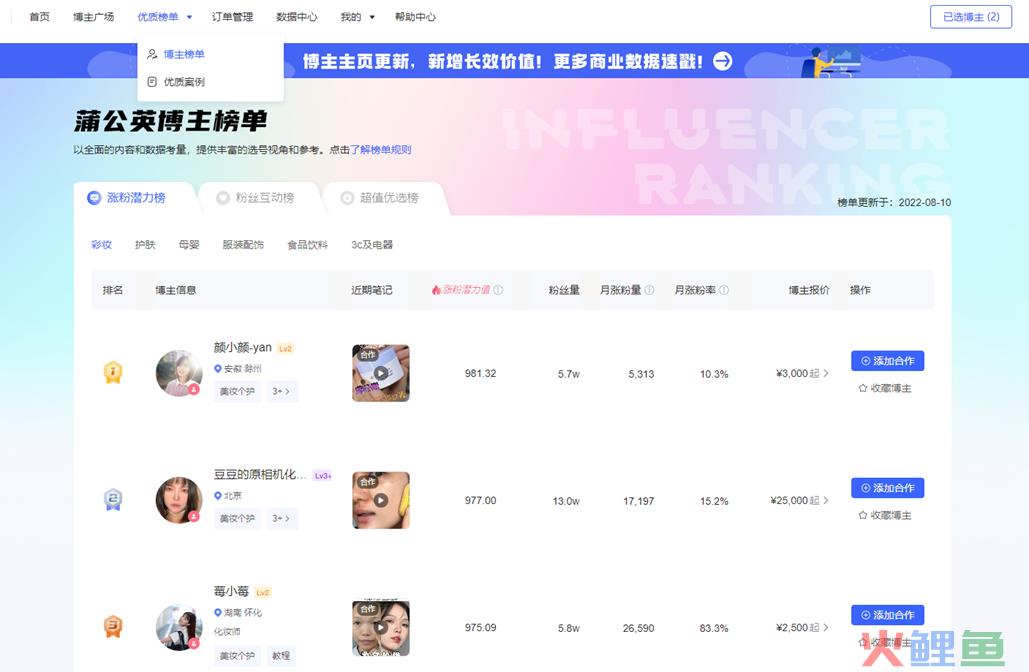Click the 涨粉潜力榜 tab's blue icon
The width and height of the screenshot is (1029, 672).
click(94, 198)
